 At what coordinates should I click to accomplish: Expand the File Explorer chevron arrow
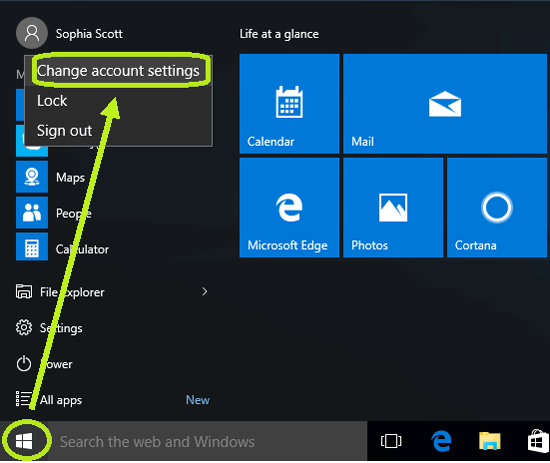204,291
